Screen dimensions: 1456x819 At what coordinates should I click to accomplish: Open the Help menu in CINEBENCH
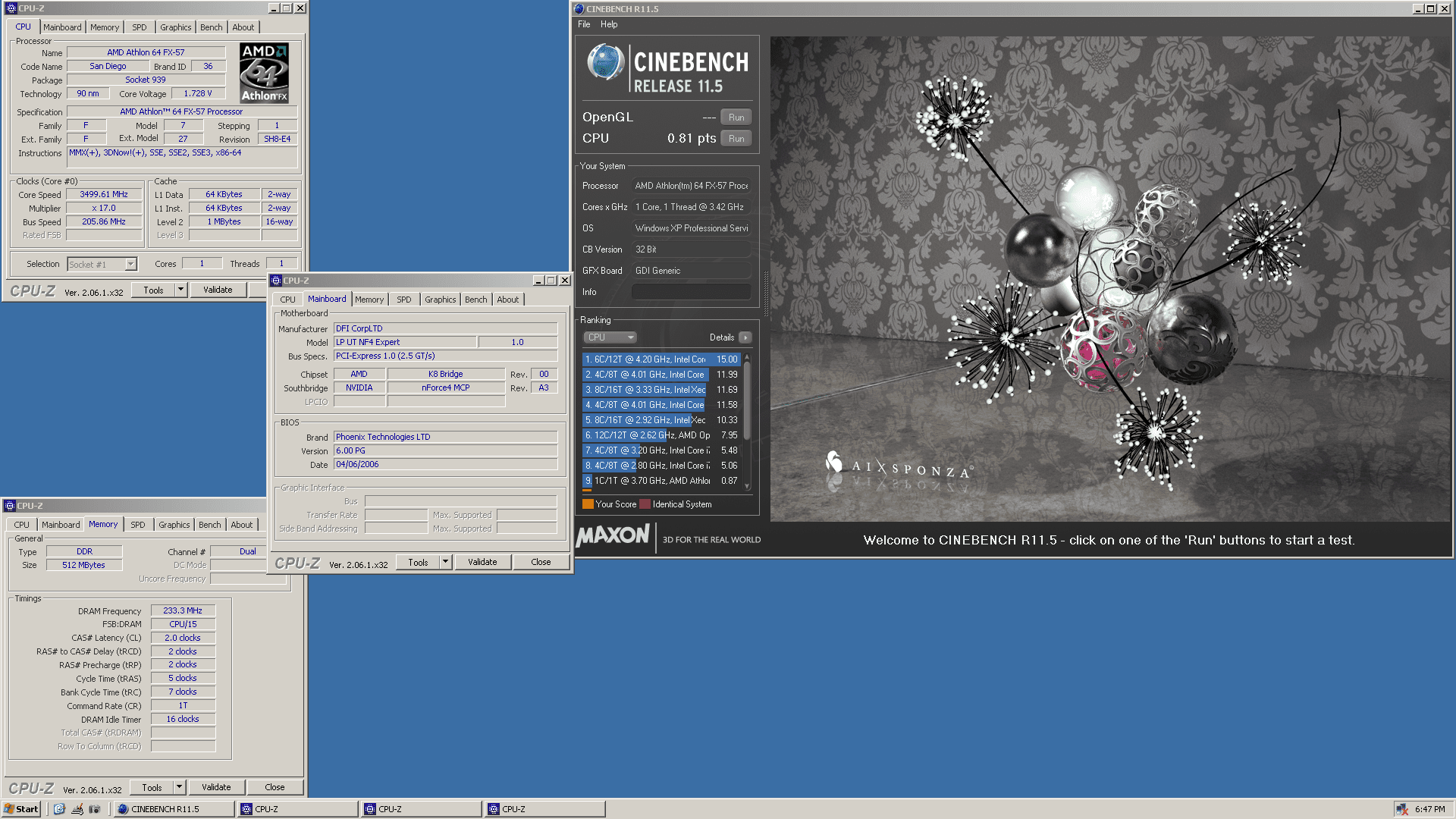pos(609,24)
